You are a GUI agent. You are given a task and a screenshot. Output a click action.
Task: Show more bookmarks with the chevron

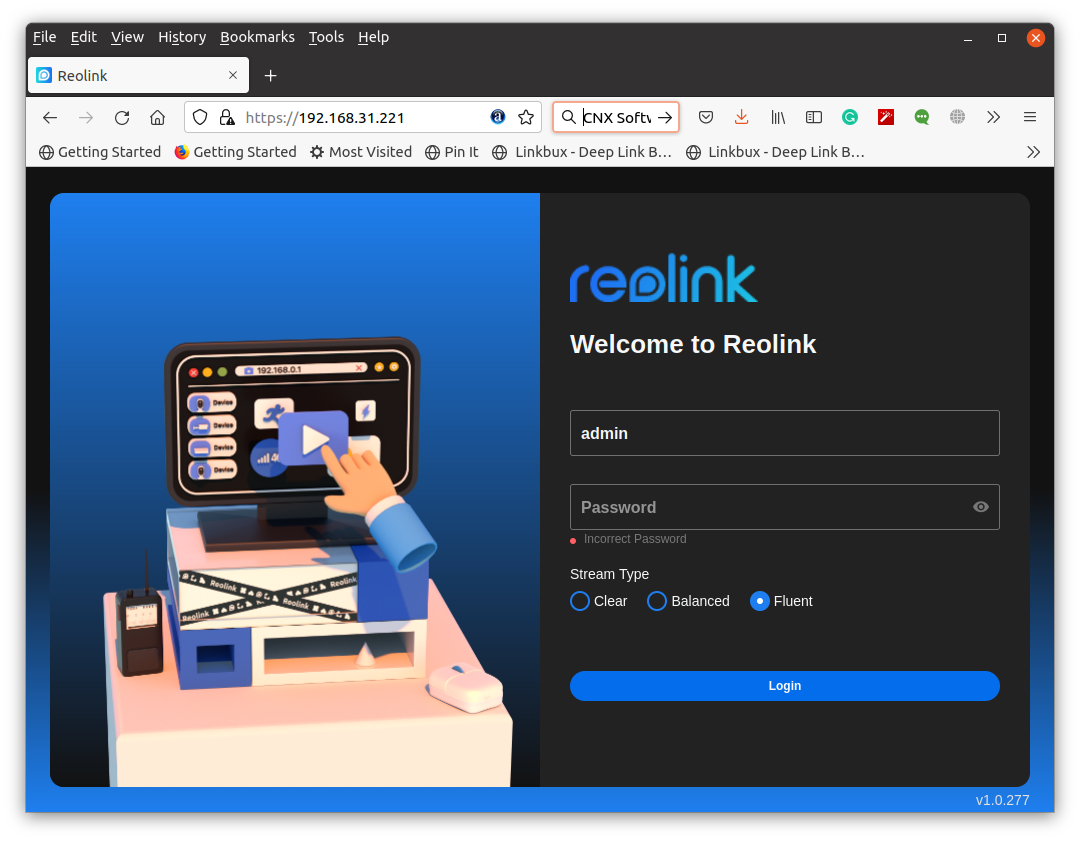1033,152
